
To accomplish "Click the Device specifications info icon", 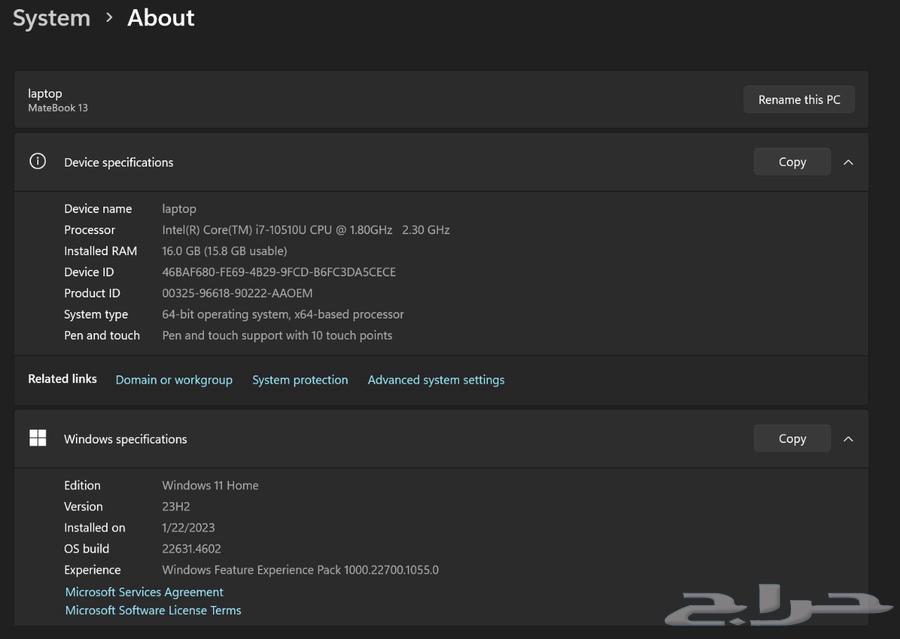I will click(38, 161).
